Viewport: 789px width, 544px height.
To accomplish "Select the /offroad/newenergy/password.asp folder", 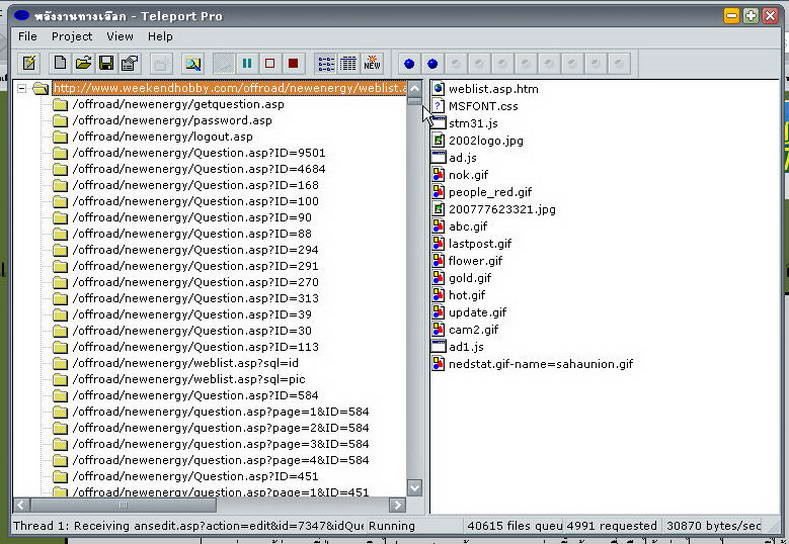I will click(172, 121).
